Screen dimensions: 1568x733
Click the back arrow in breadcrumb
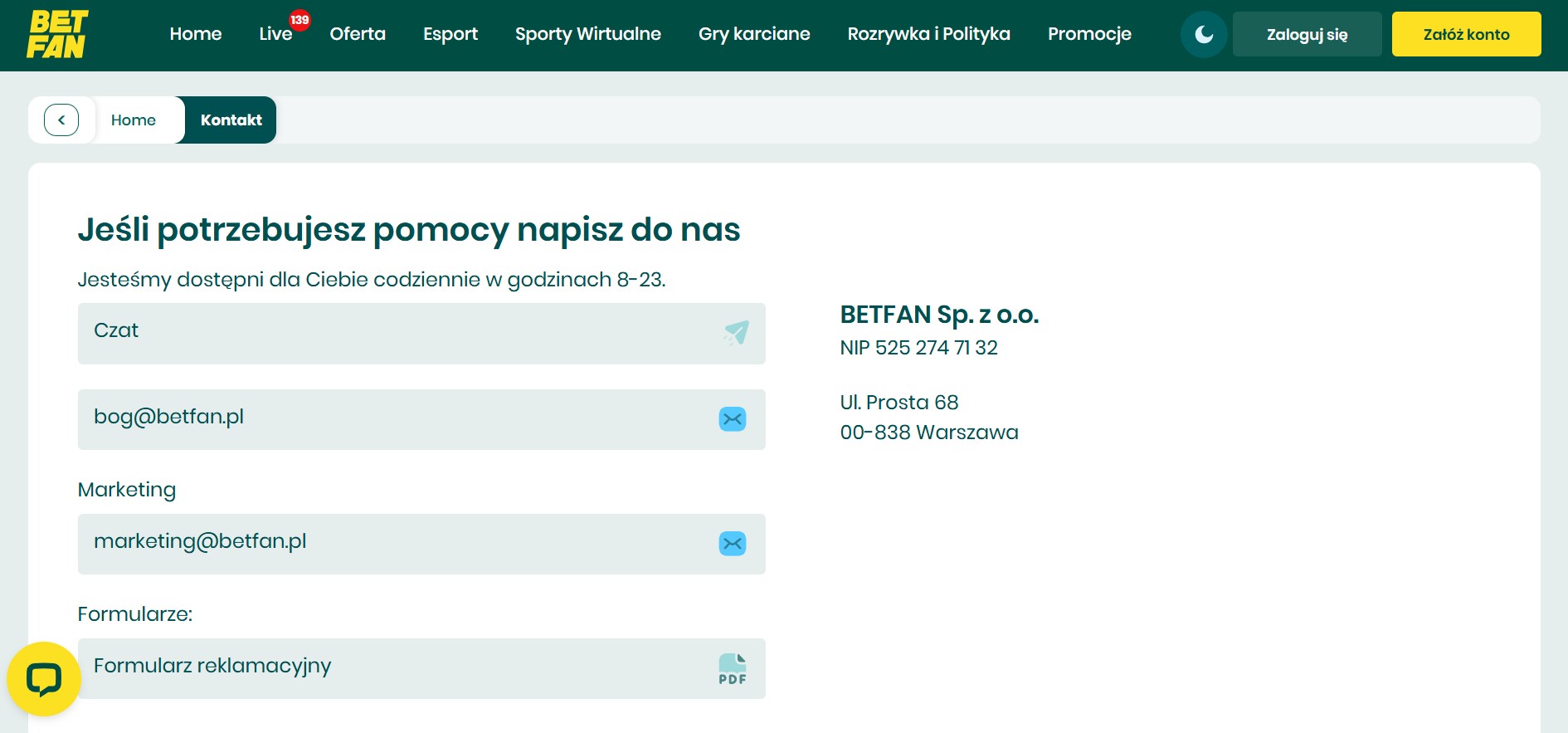point(61,120)
